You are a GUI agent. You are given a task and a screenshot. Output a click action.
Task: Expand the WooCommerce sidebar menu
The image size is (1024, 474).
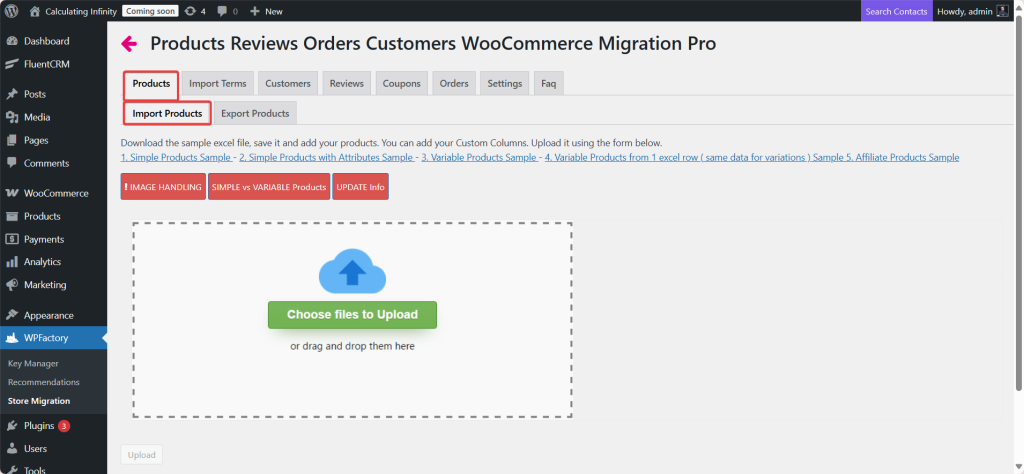pos(56,193)
